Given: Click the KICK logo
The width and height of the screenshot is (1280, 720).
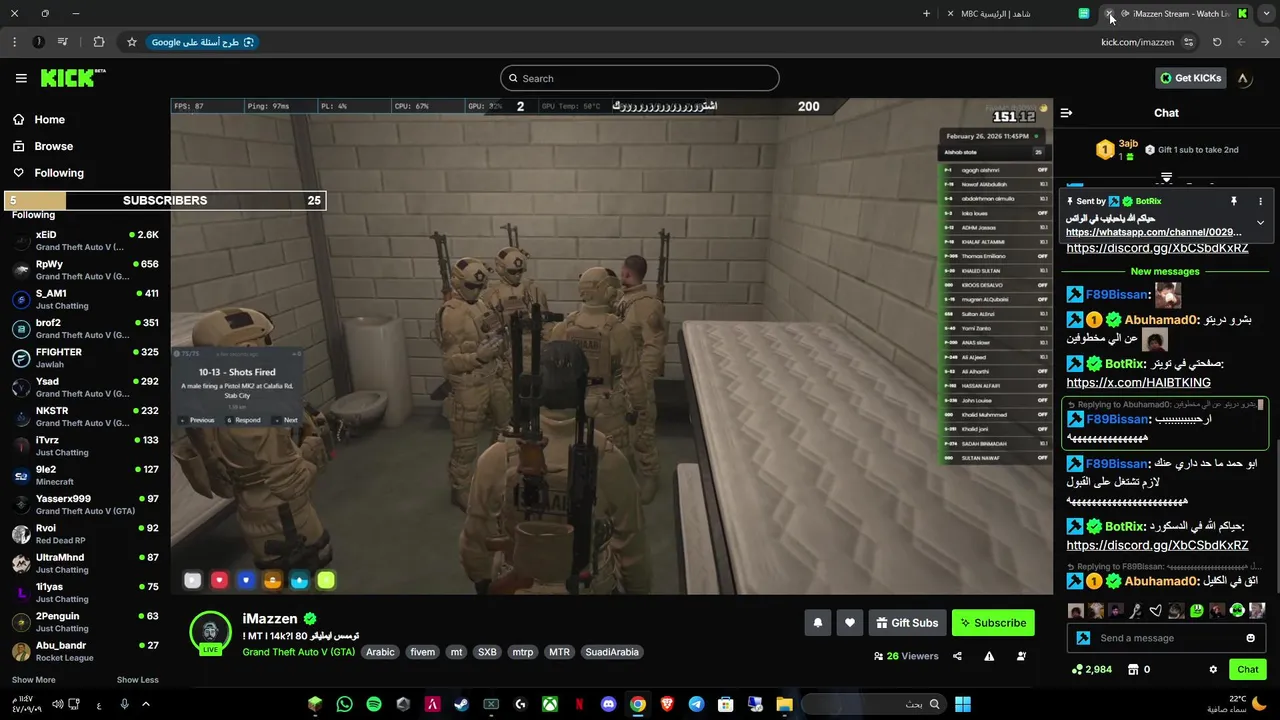Looking at the screenshot, I should tap(72, 78).
